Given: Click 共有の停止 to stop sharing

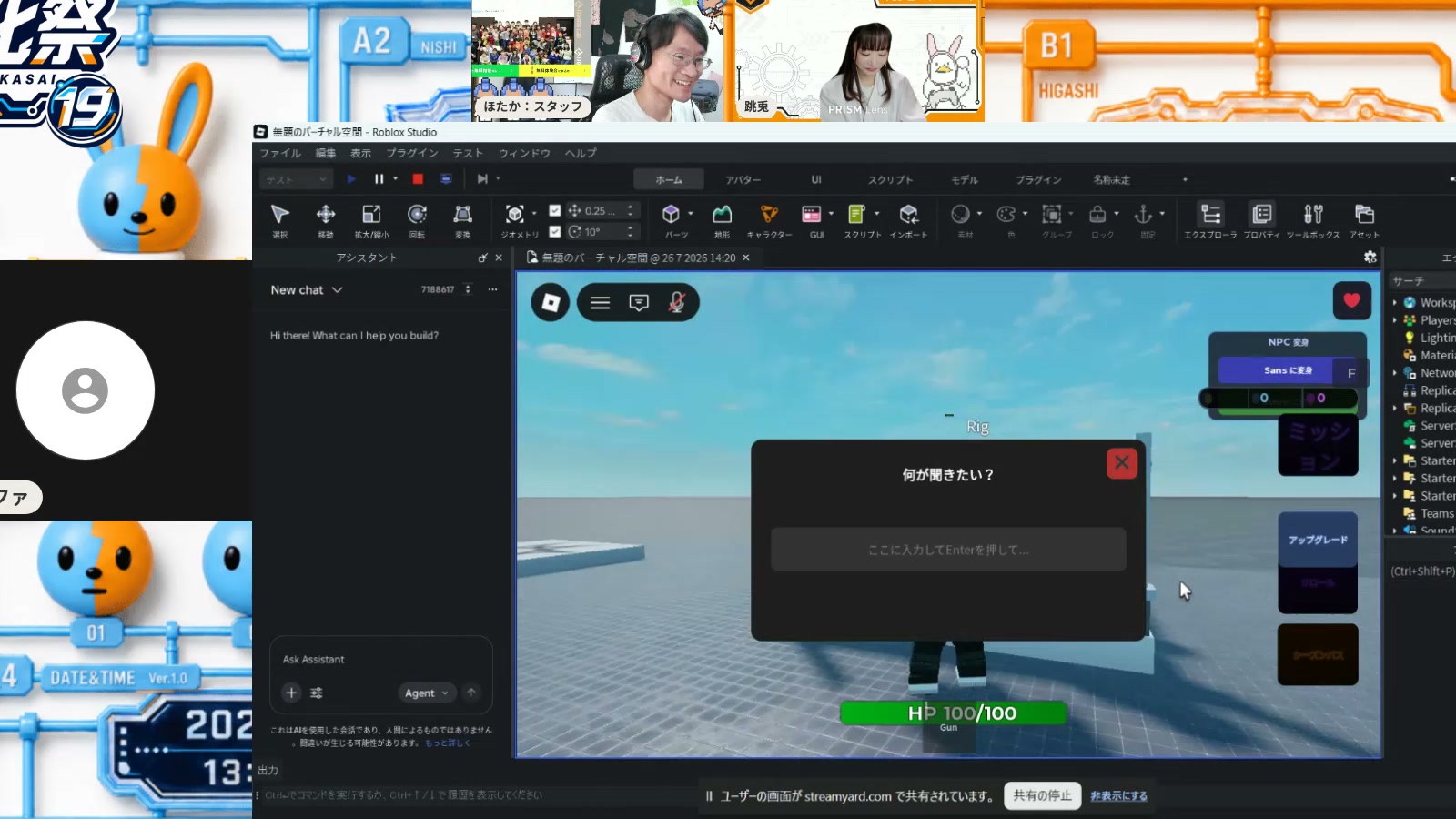Looking at the screenshot, I should (x=1043, y=795).
